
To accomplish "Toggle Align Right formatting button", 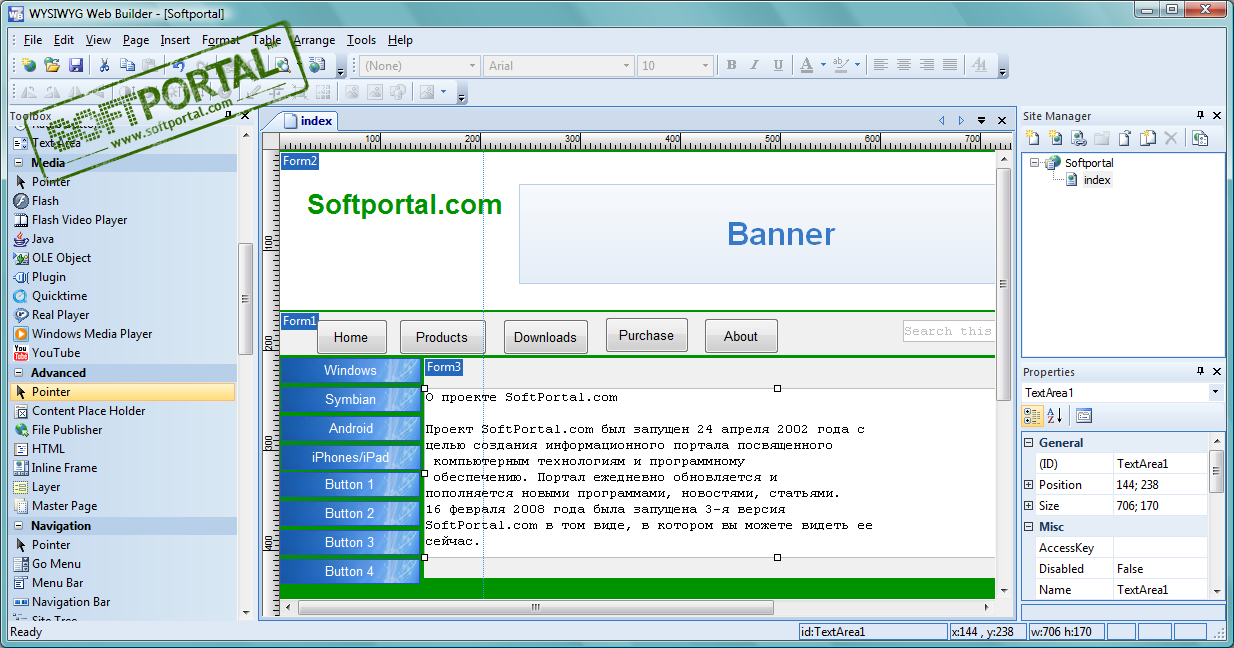I will pyautogui.click(x=927, y=65).
